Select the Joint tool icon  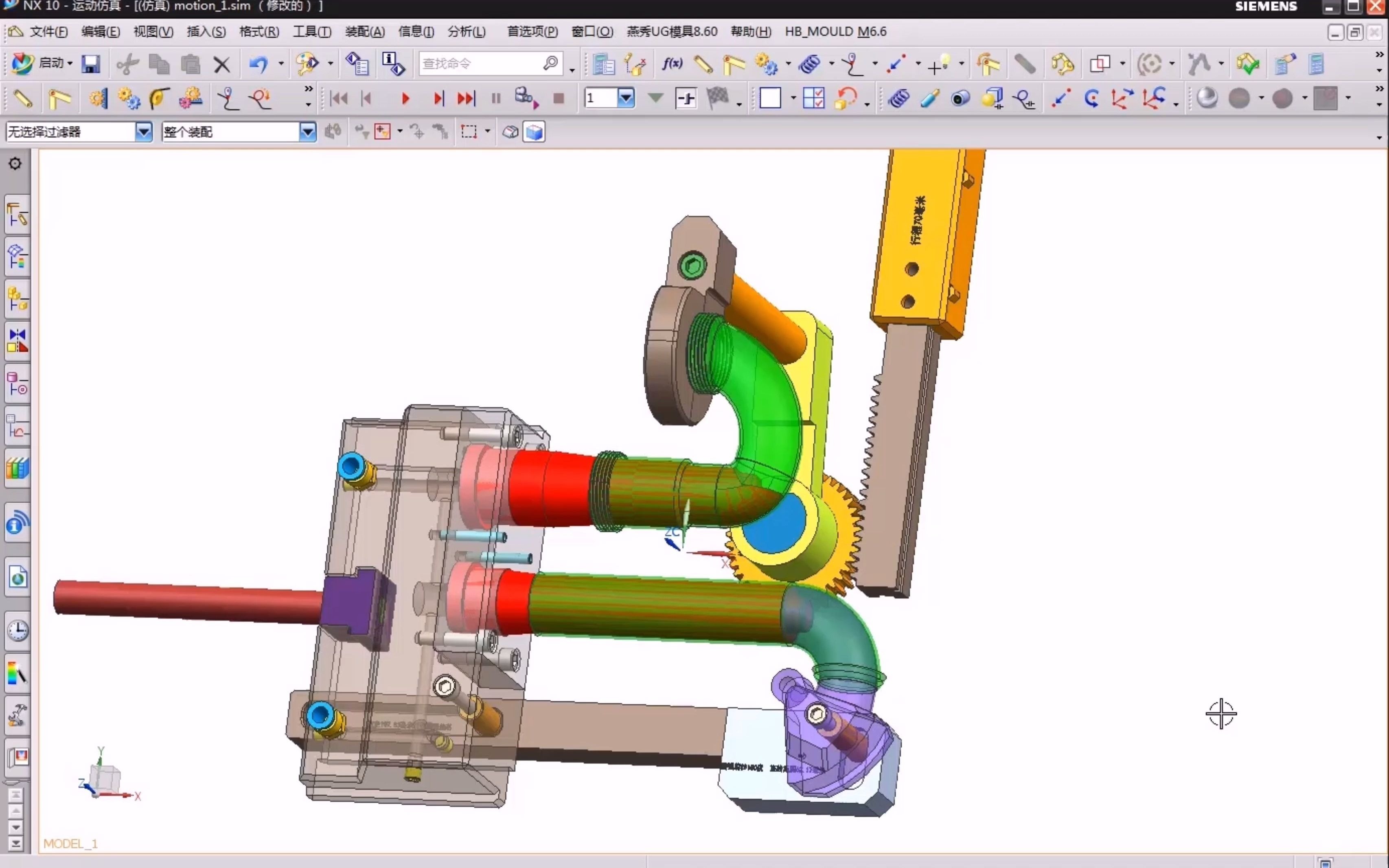click(x=734, y=64)
